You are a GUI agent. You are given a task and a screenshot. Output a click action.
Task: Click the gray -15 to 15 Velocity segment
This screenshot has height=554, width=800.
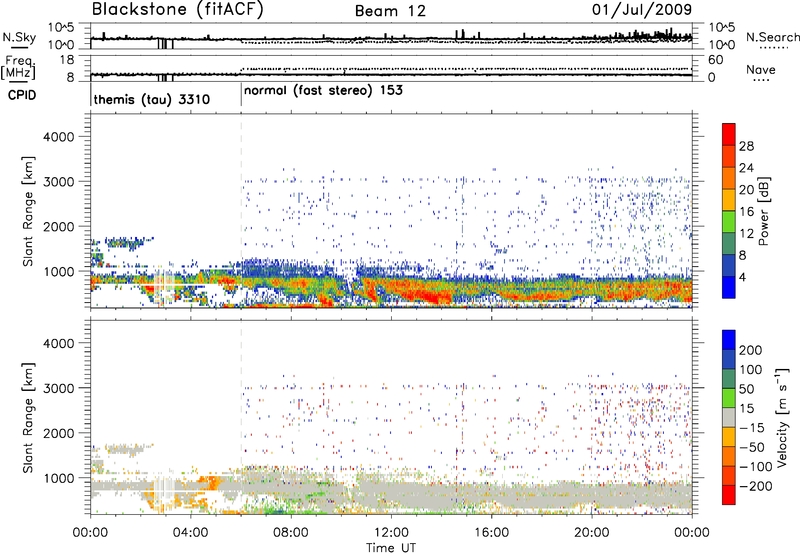729,417
